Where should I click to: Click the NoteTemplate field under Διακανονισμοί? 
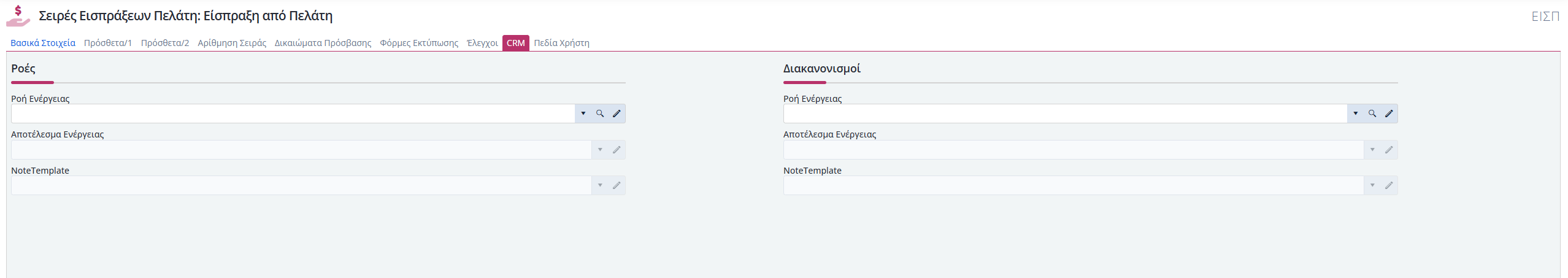tap(1074, 185)
